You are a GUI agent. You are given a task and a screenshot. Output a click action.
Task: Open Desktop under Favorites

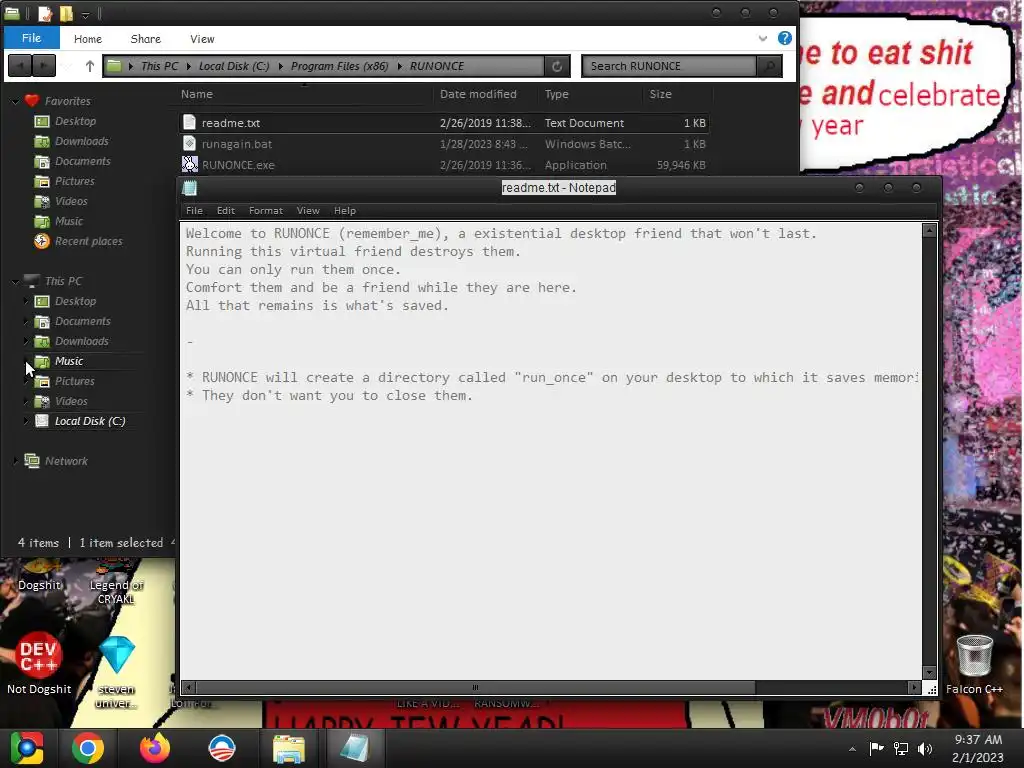tap(75, 121)
